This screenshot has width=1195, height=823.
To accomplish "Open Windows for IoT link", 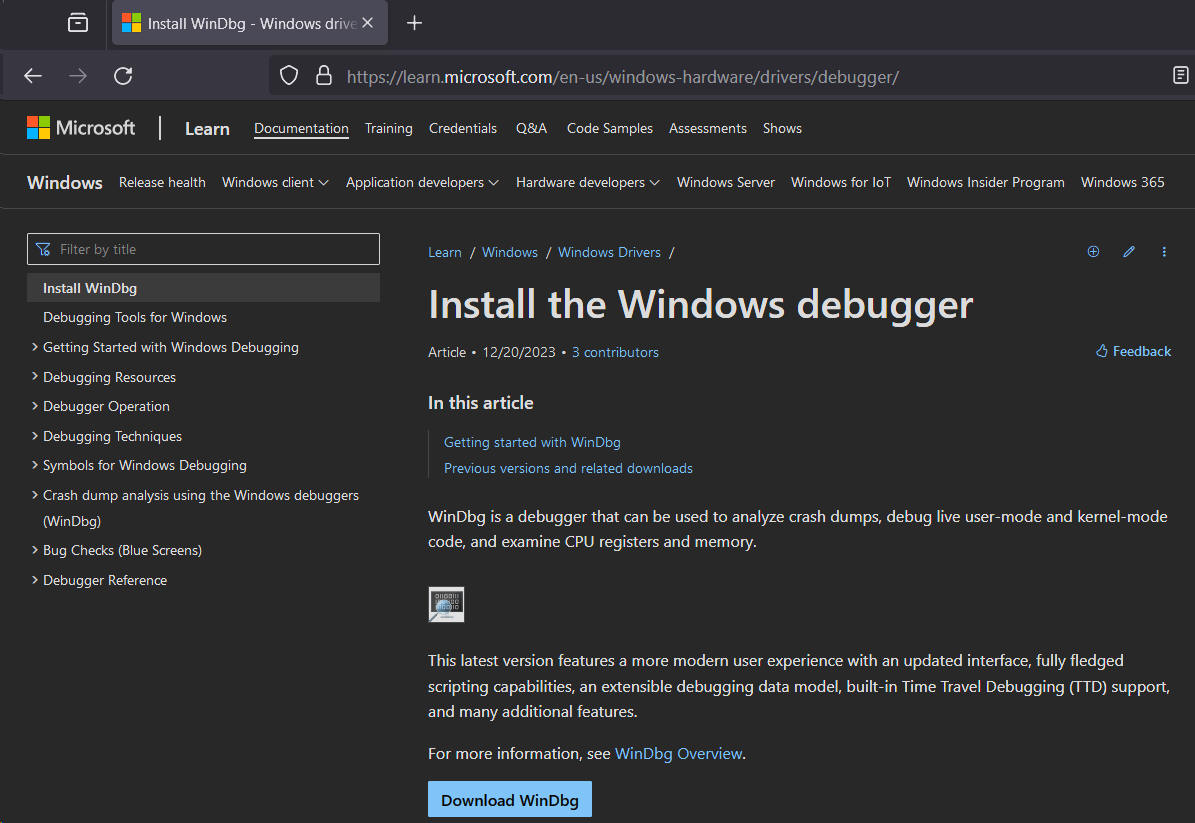I will click(841, 182).
